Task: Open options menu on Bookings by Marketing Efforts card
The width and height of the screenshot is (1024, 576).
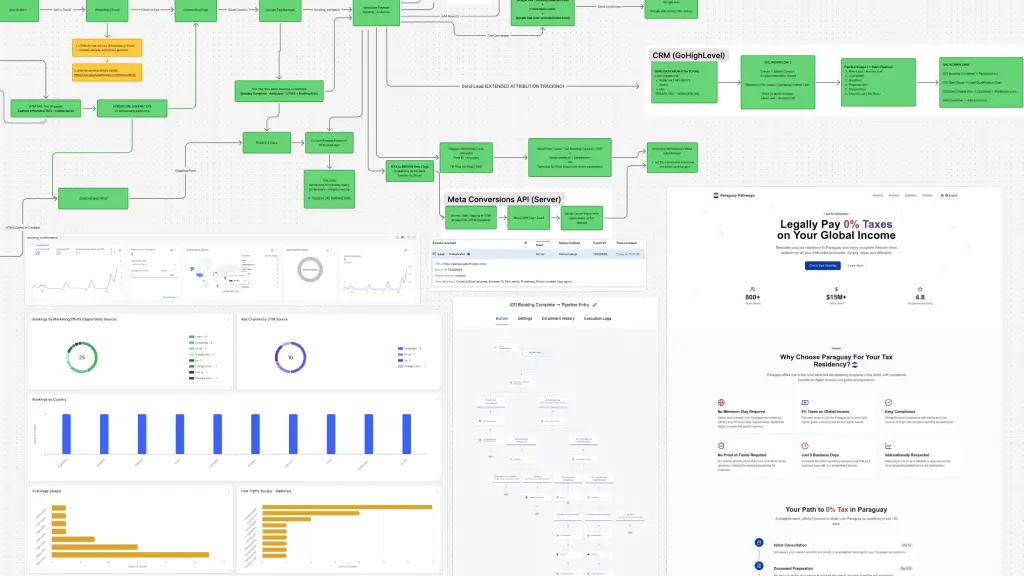Action: pyautogui.click(x=229, y=319)
